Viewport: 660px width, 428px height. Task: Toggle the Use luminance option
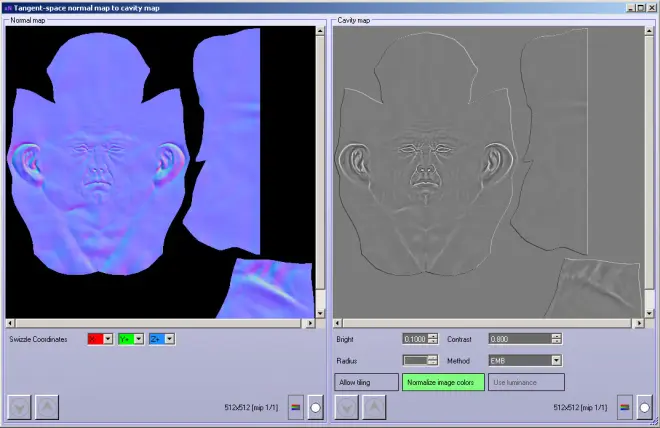(x=526, y=382)
